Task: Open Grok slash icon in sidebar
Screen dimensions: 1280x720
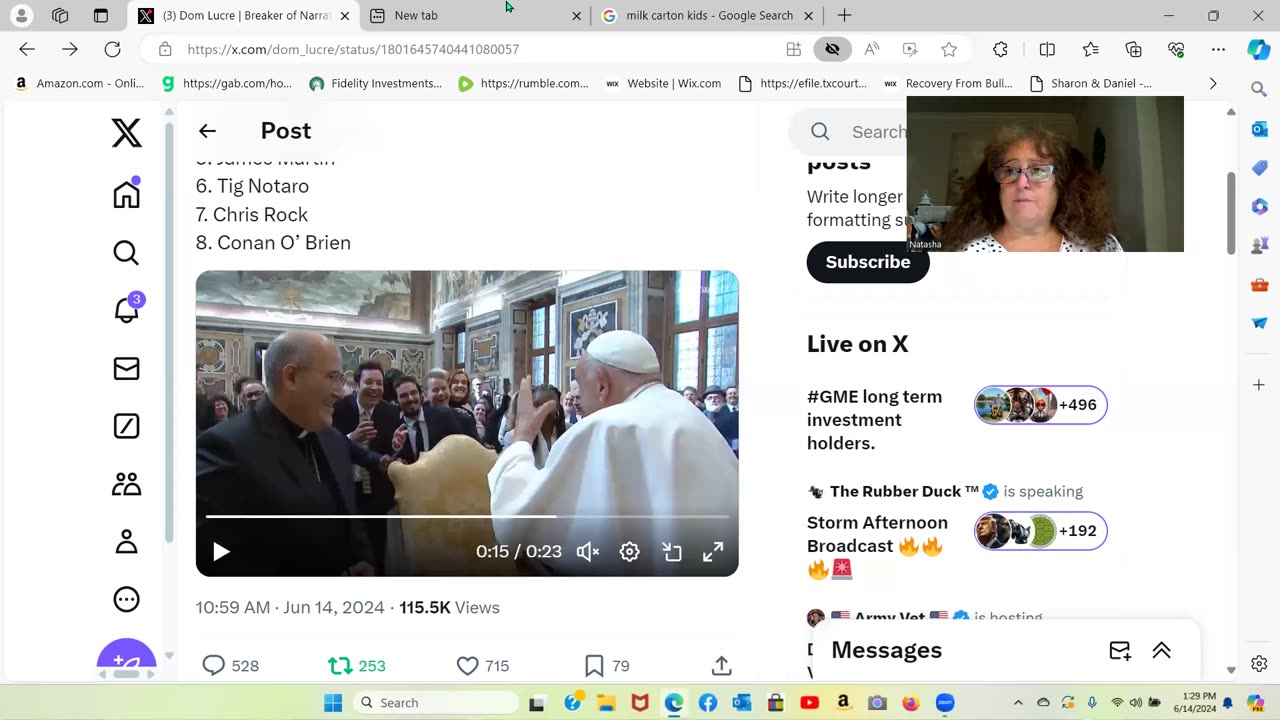Action: tap(126, 427)
